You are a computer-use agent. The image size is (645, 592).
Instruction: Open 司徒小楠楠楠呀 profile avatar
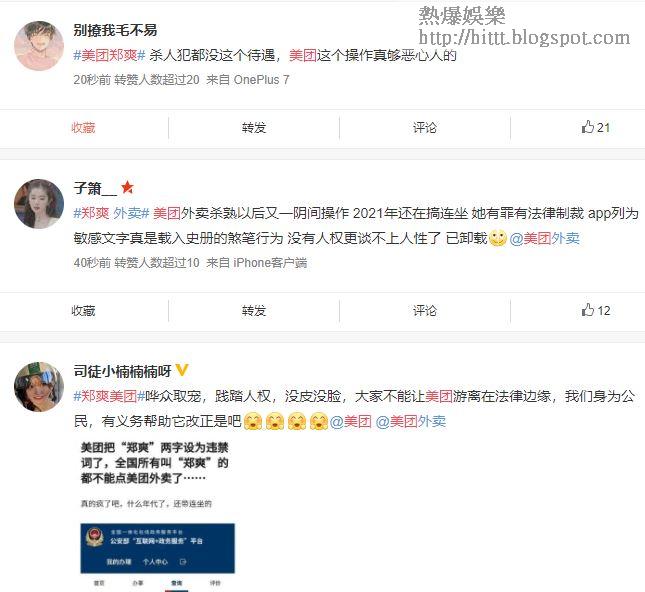[39, 387]
